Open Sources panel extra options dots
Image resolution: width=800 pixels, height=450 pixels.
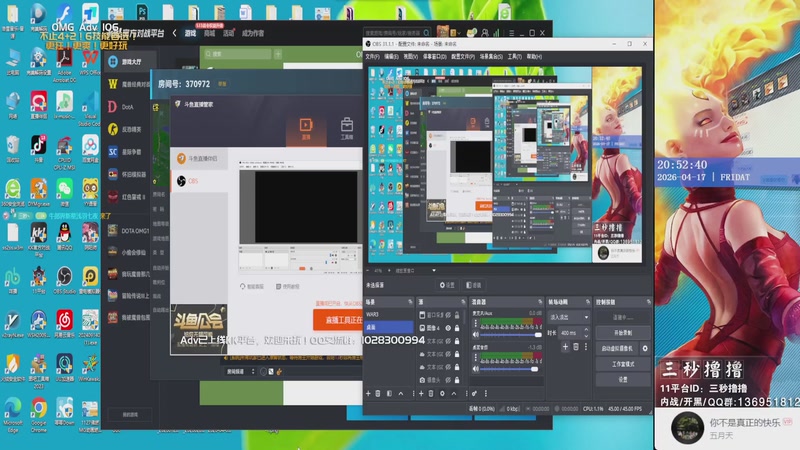click(x=466, y=393)
